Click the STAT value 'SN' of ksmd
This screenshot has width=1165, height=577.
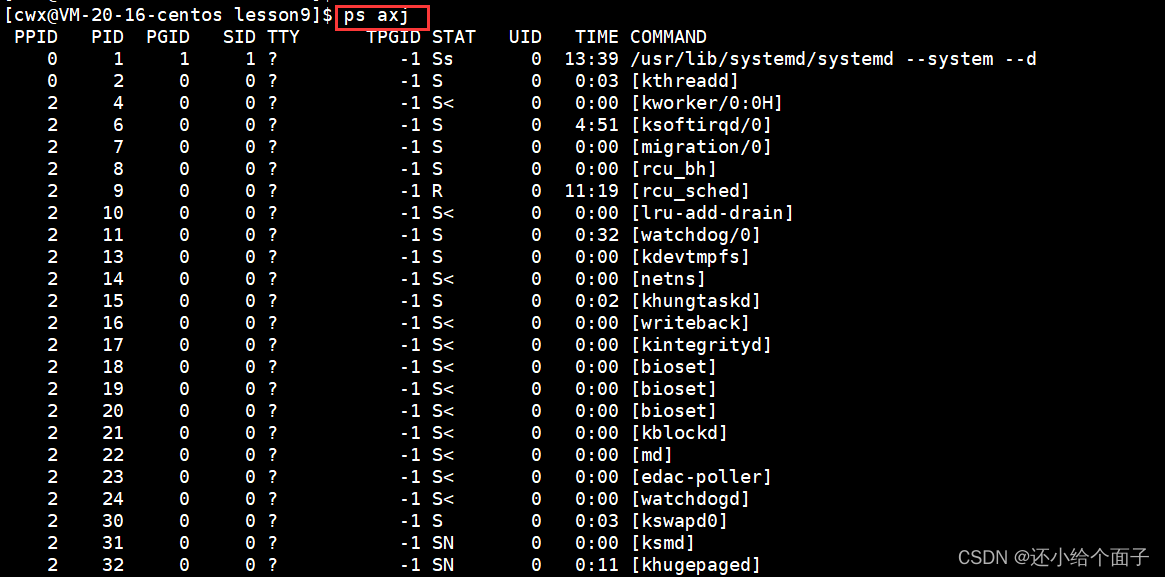(x=443, y=543)
